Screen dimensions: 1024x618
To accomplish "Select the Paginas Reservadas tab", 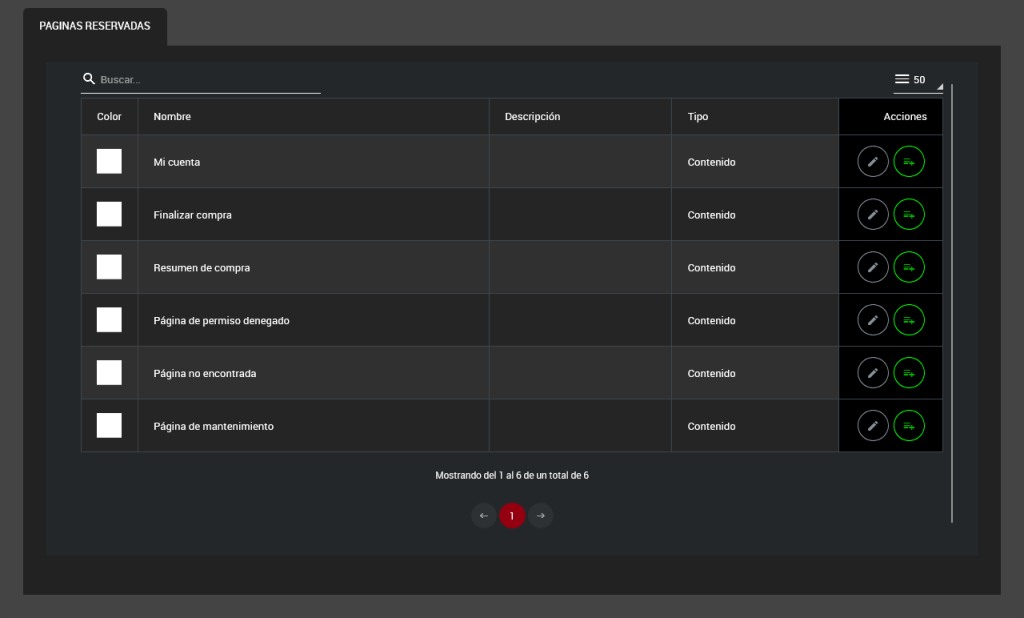I will pos(95,26).
